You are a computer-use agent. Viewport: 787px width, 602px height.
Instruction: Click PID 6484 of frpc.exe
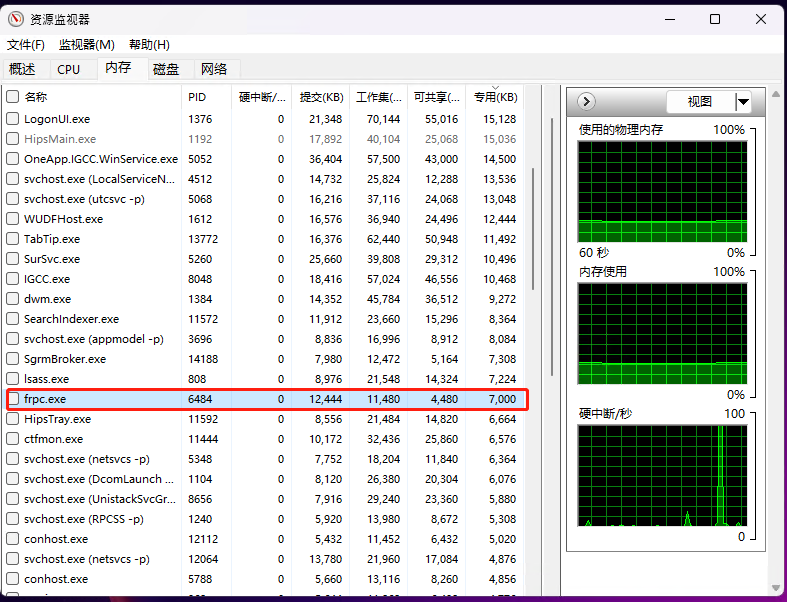click(x=200, y=399)
